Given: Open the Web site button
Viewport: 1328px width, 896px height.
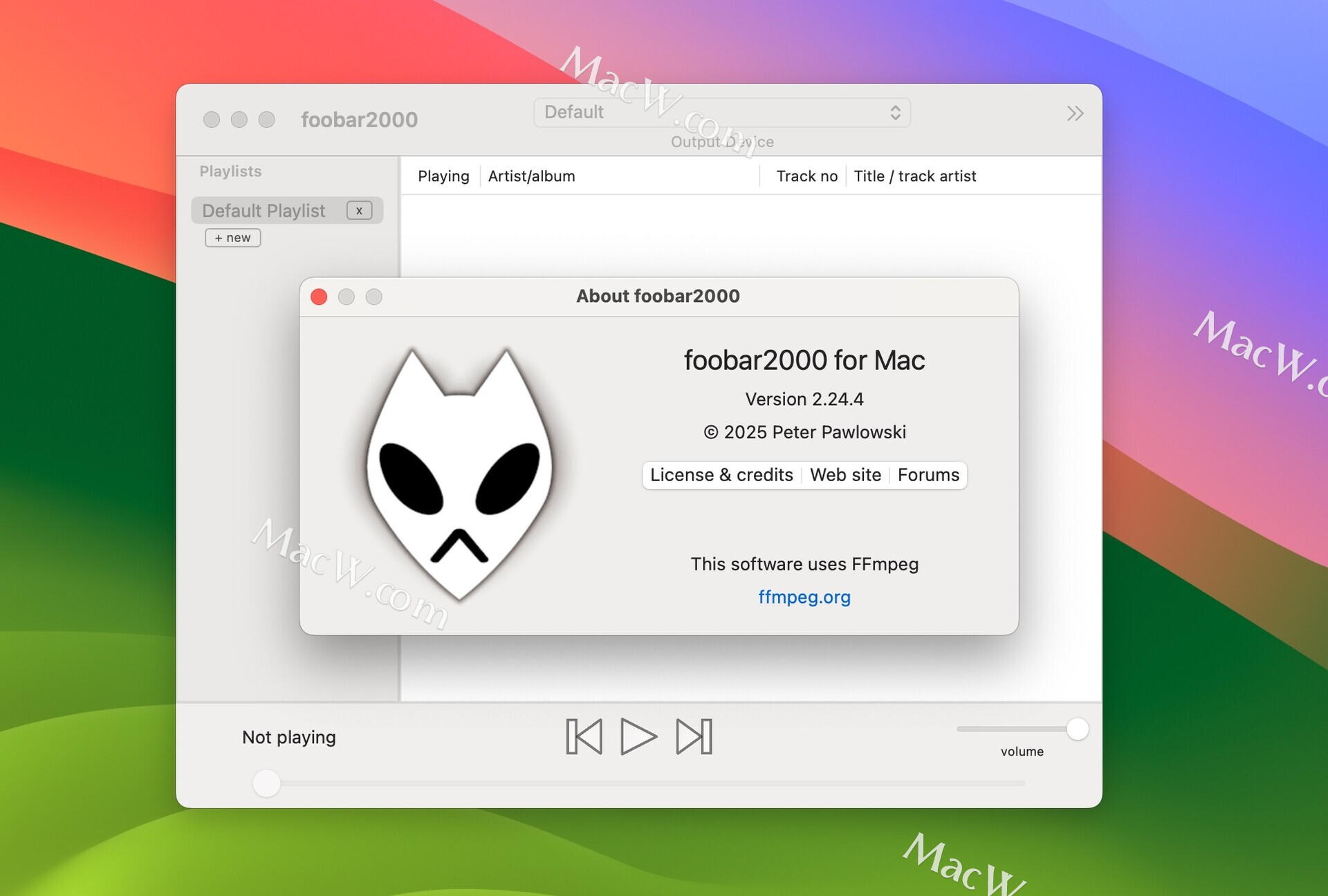Looking at the screenshot, I should click(x=845, y=475).
